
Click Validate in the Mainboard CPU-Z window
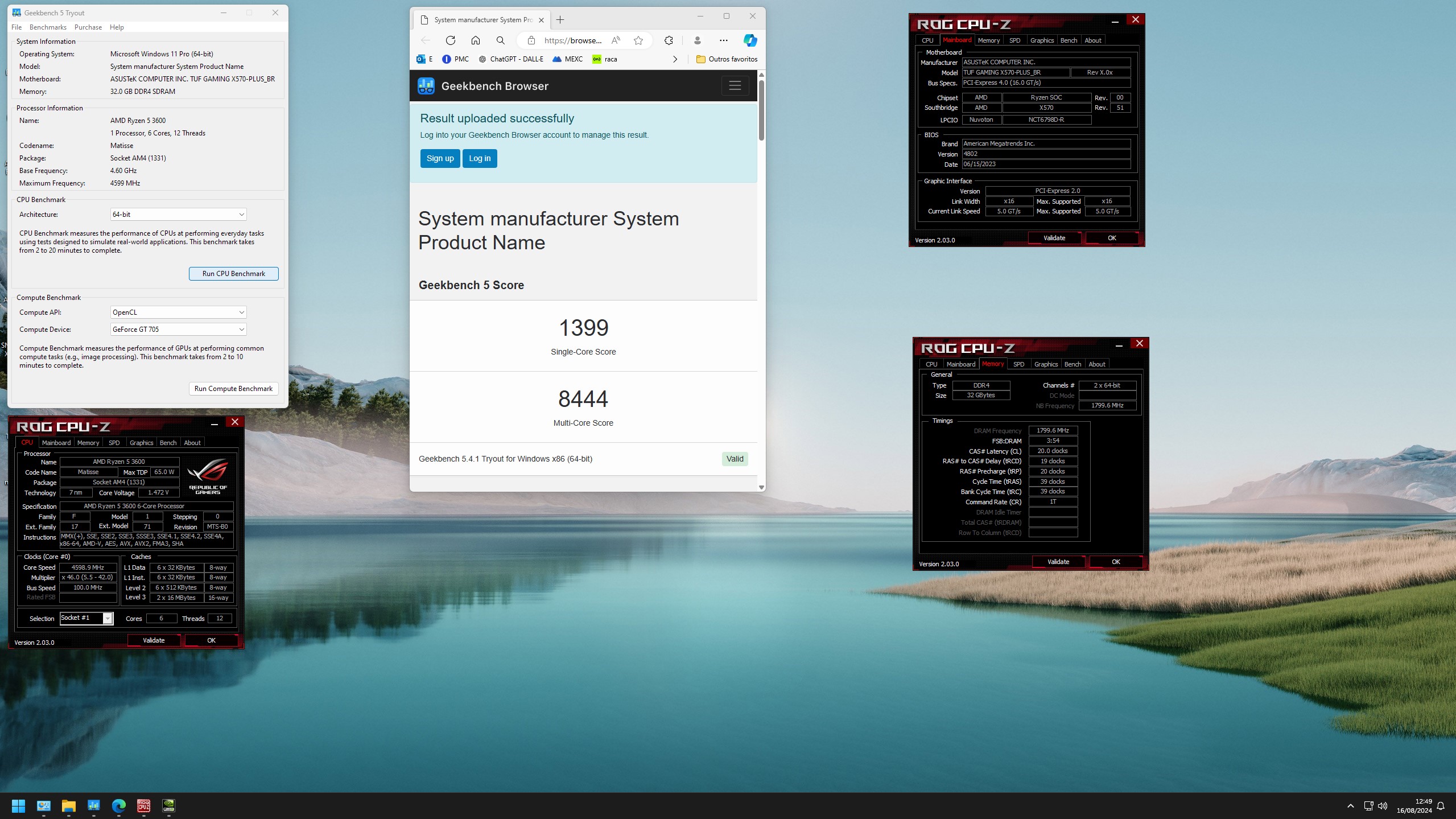click(1054, 238)
